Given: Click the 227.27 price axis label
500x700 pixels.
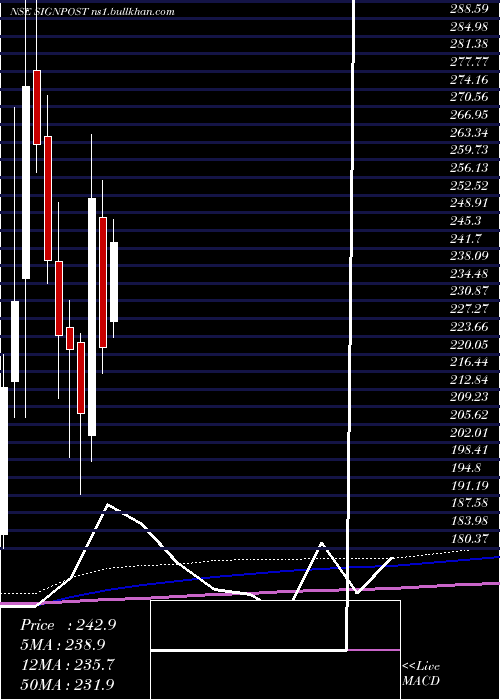Looking at the screenshot, I should 469,309.
